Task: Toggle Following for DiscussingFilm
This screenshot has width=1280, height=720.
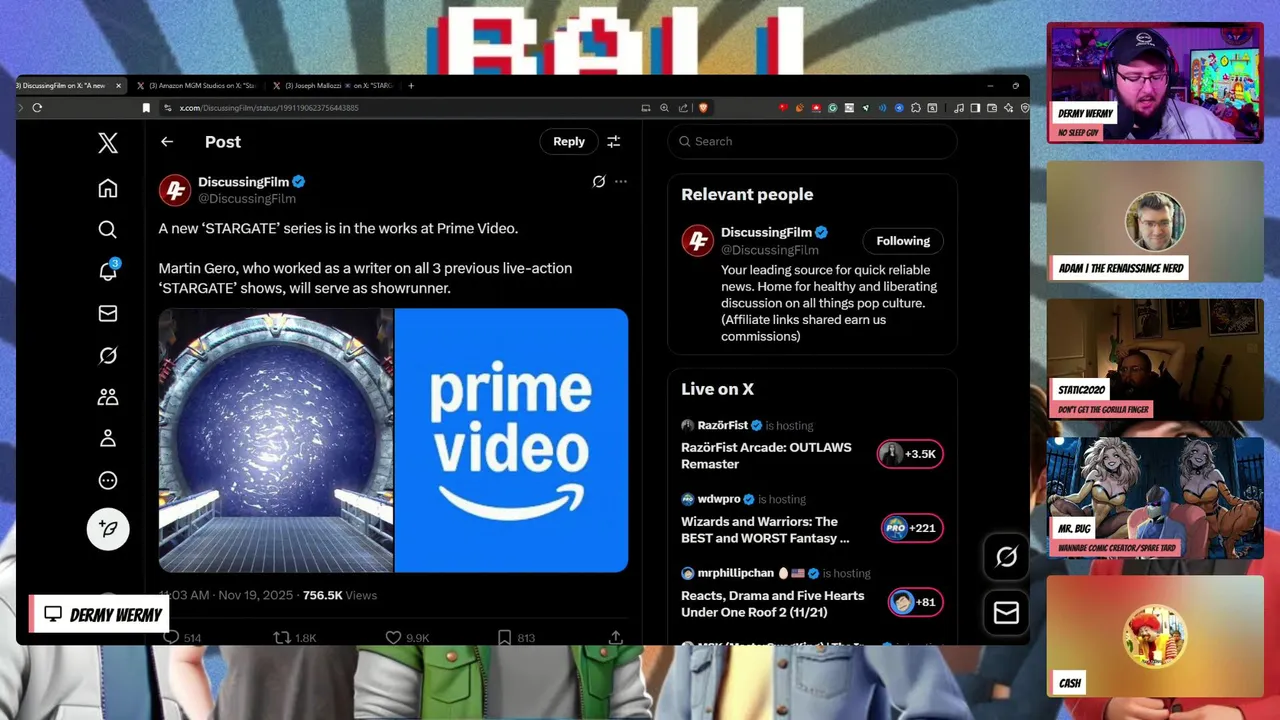Action: [903, 241]
